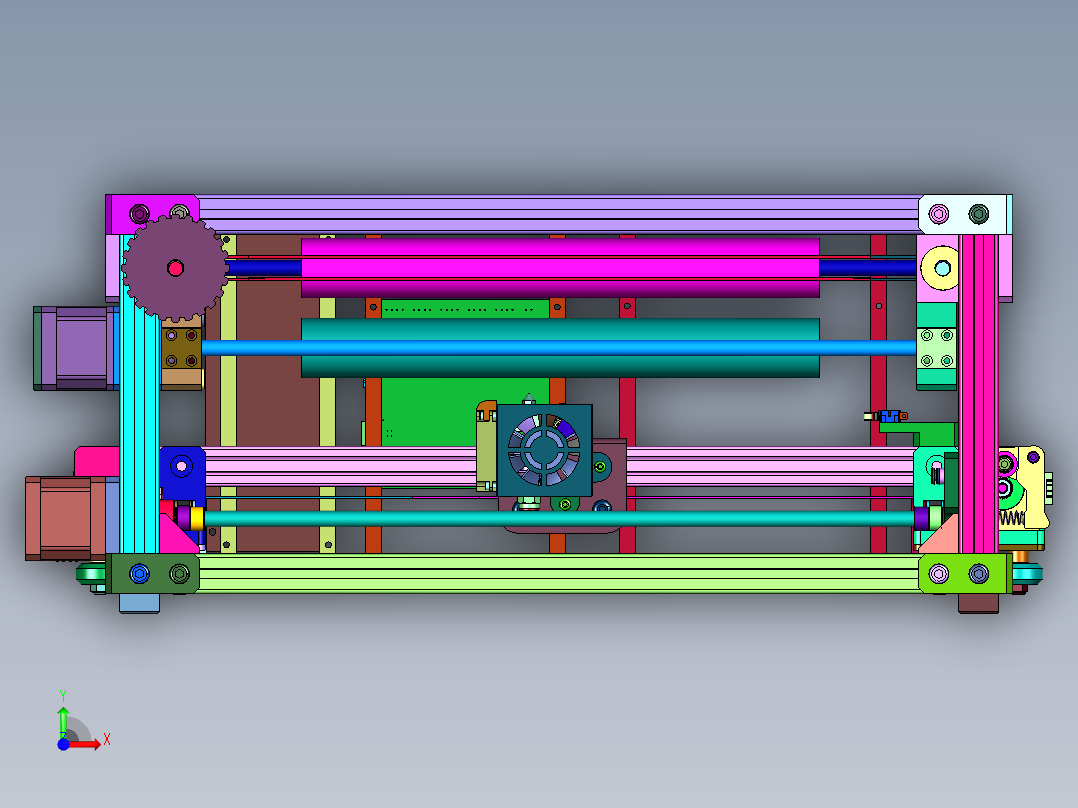Select the large magenta roller cylinder

pyautogui.click(x=560, y=267)
